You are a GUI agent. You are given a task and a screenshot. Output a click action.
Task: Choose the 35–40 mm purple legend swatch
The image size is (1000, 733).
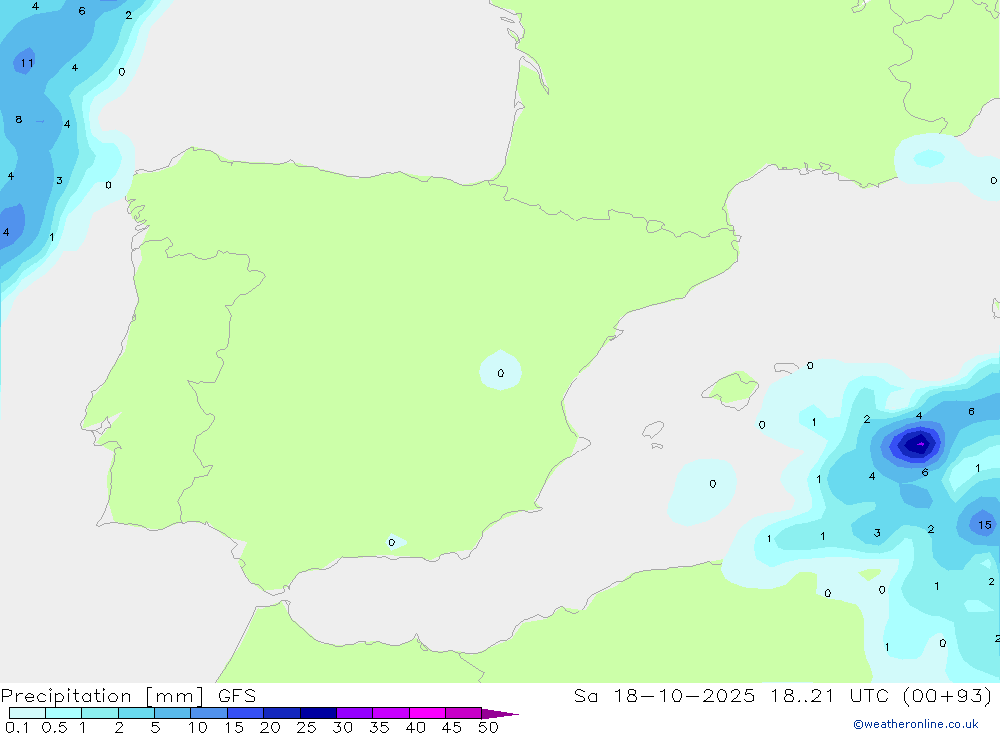[391, 713]
